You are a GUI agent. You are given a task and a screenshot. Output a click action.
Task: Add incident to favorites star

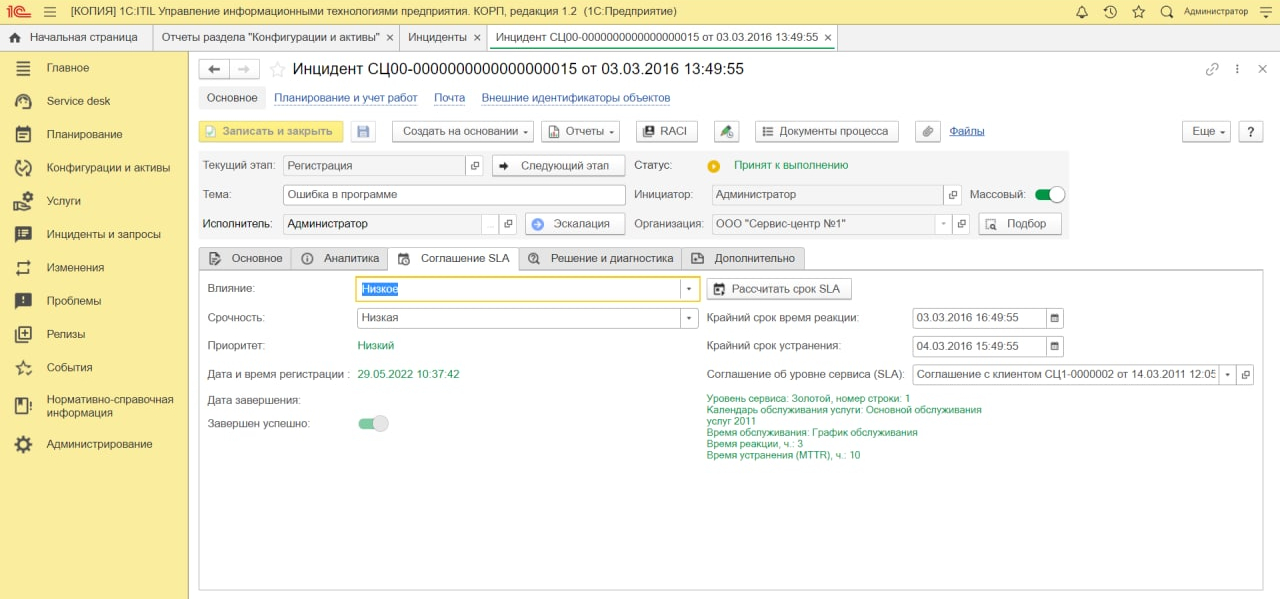click(277, 69)
